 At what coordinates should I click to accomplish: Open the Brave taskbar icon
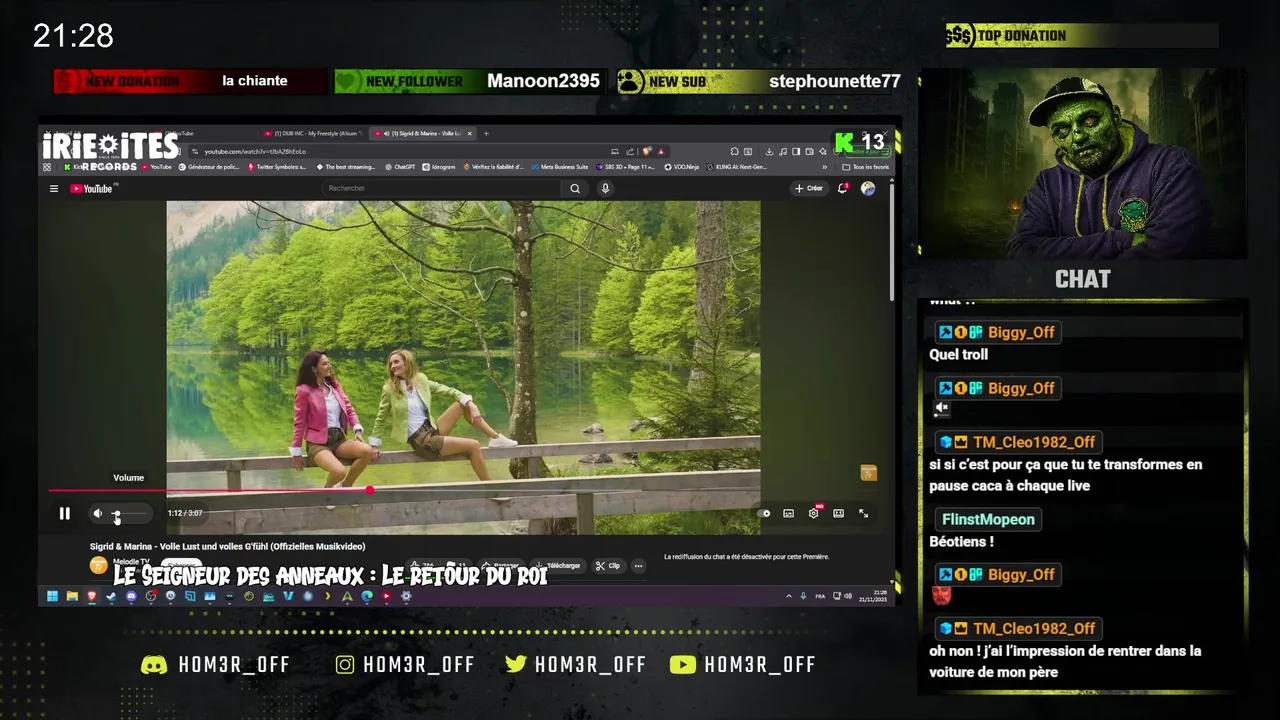point(91,596)
